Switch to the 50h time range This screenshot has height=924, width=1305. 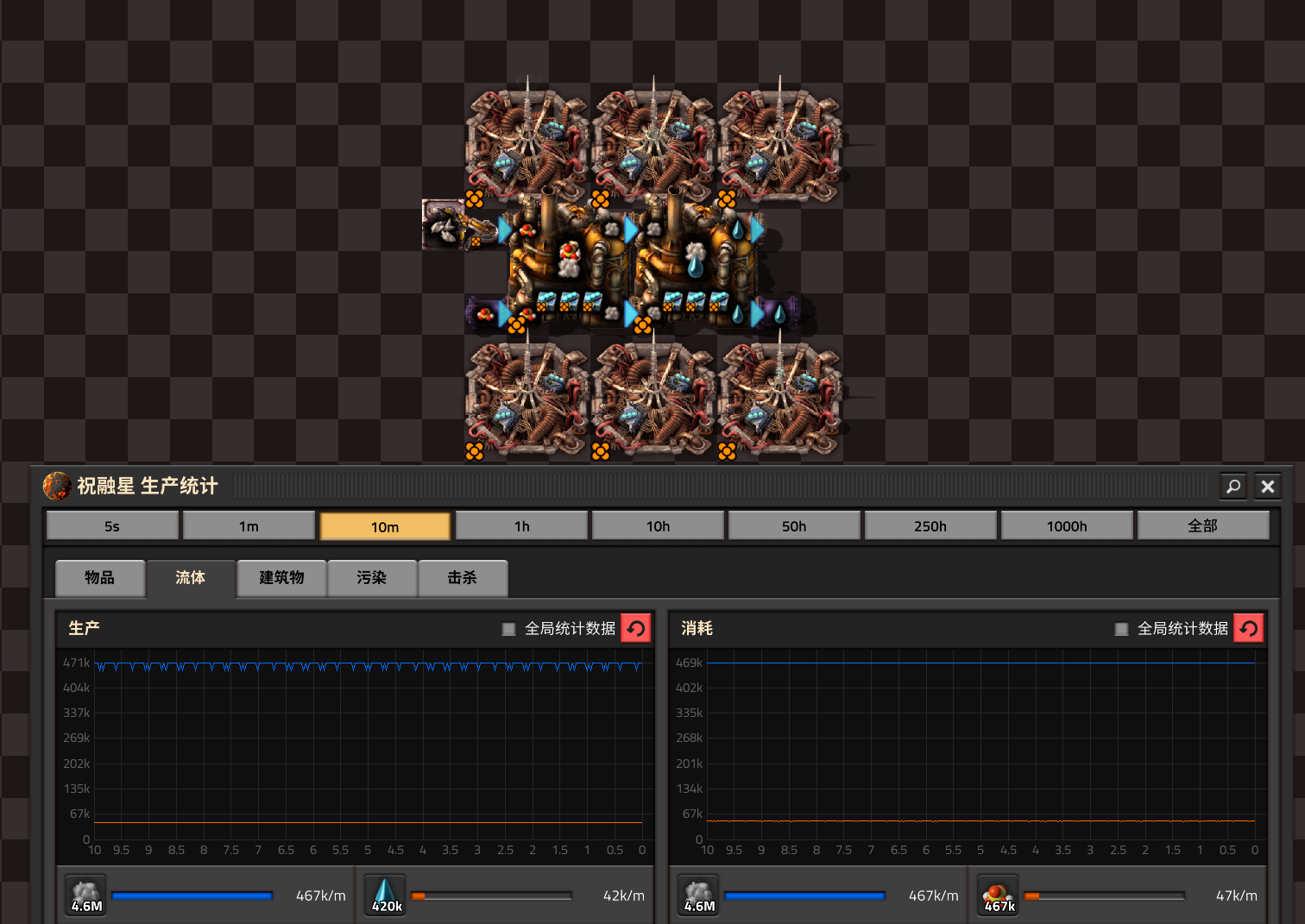point(794,525)
